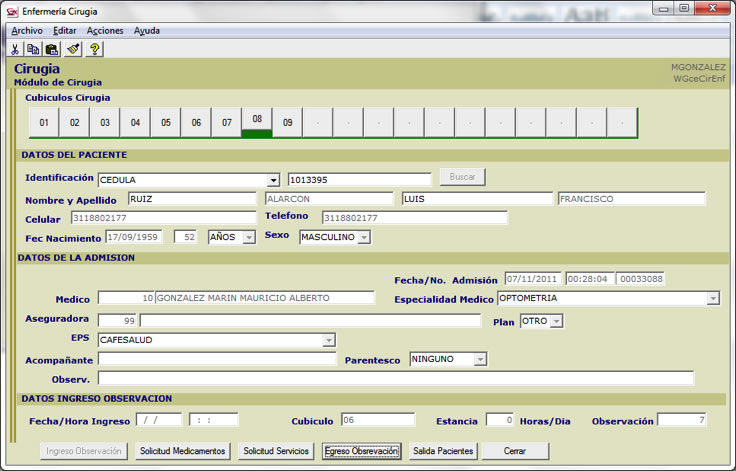Expand the Parentesco NINGUNO dropdown
This screenshot has width=736, height=471.
click(x=480, y=359)
